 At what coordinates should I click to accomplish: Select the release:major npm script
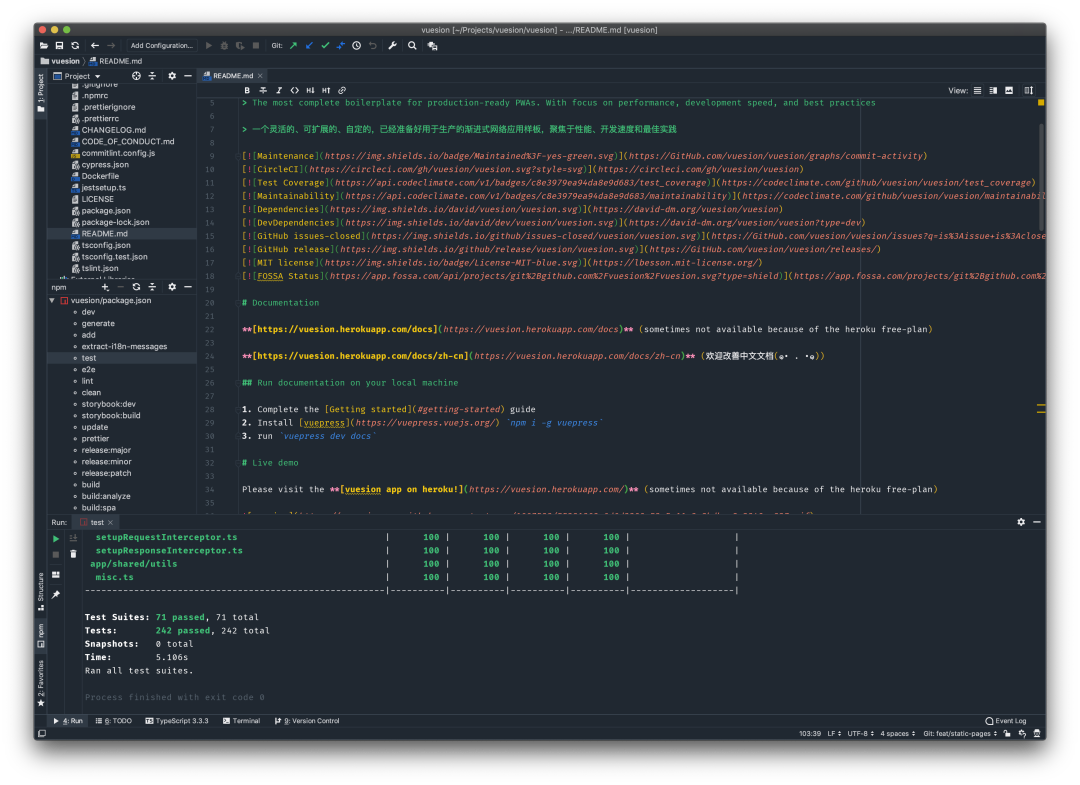click(106, 450)
